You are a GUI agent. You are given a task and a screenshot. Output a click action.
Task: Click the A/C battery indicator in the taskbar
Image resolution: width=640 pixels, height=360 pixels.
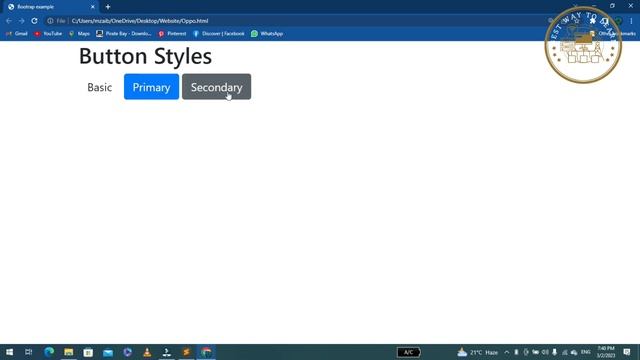coord(409,352)
